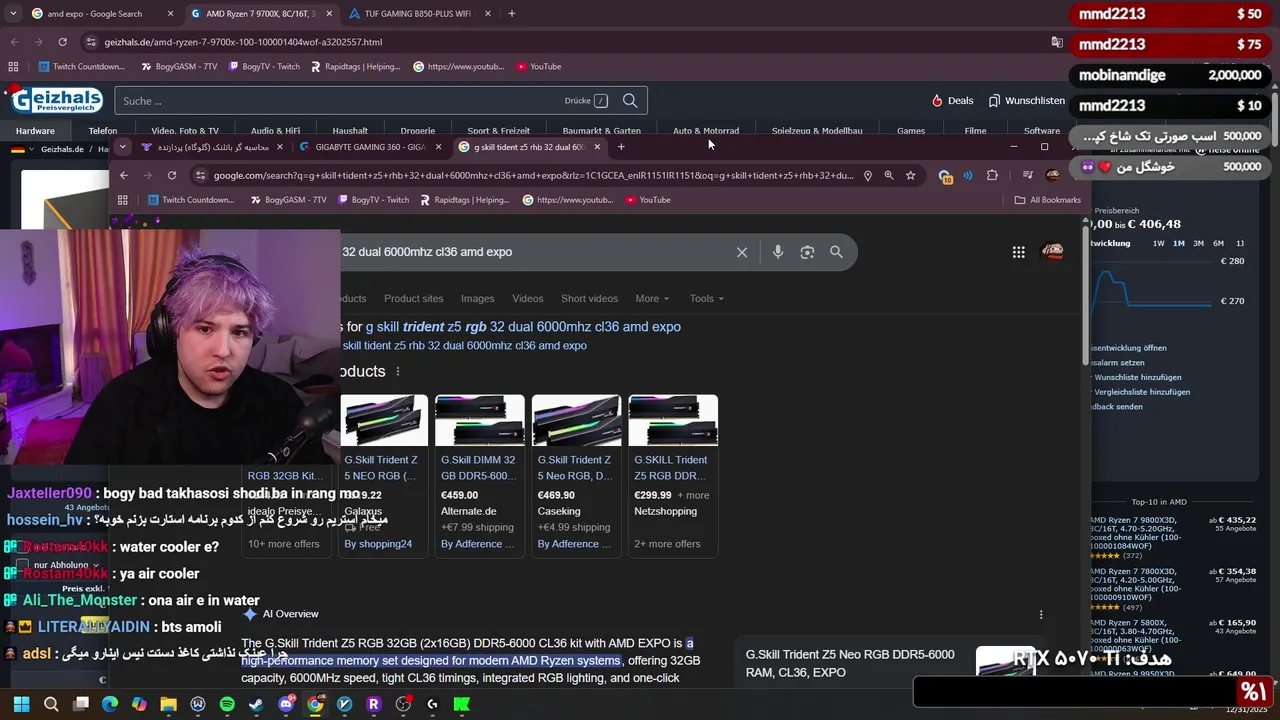Clear the Google search box text

point(742,252)
